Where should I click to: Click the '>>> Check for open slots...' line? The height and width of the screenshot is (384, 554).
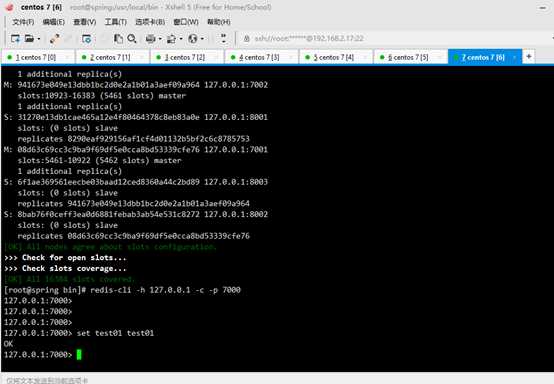(x=65, y=258)
